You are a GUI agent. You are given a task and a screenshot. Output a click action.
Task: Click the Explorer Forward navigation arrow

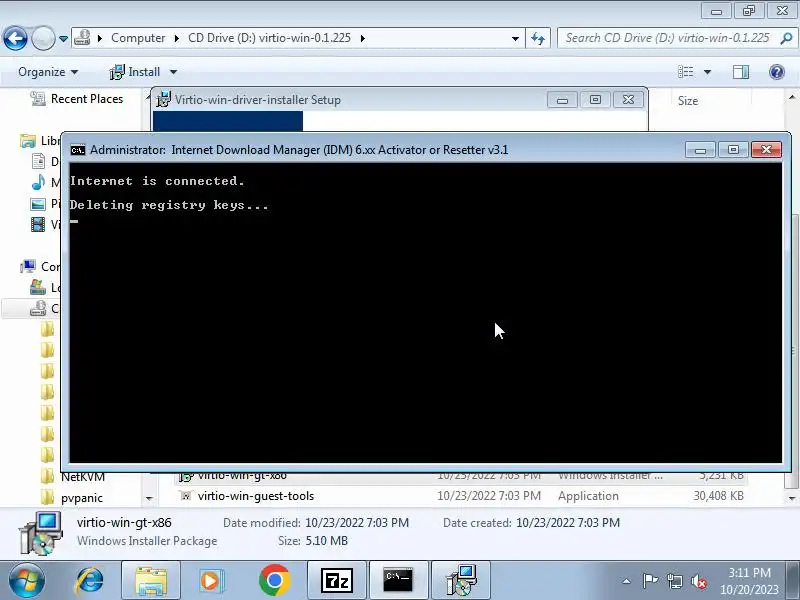click(x=43, y=38)
